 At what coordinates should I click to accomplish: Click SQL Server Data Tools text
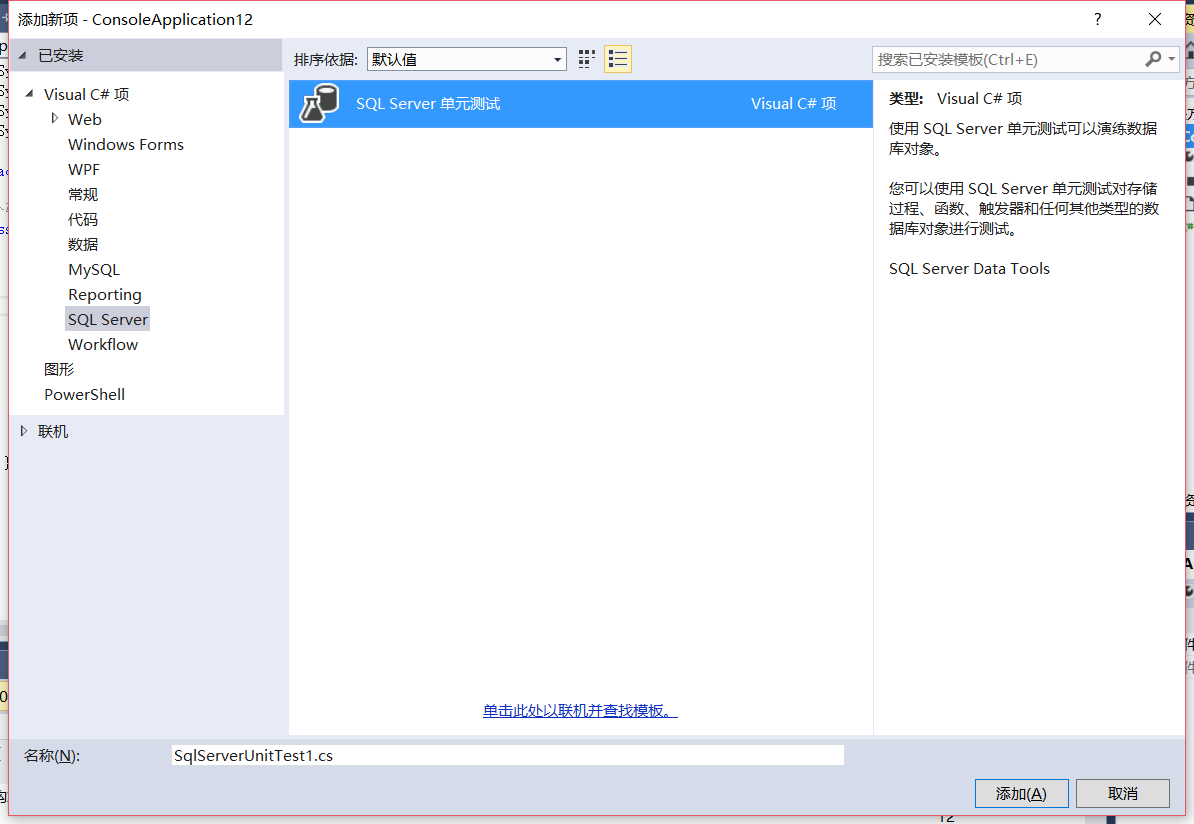tap(969, 269)
